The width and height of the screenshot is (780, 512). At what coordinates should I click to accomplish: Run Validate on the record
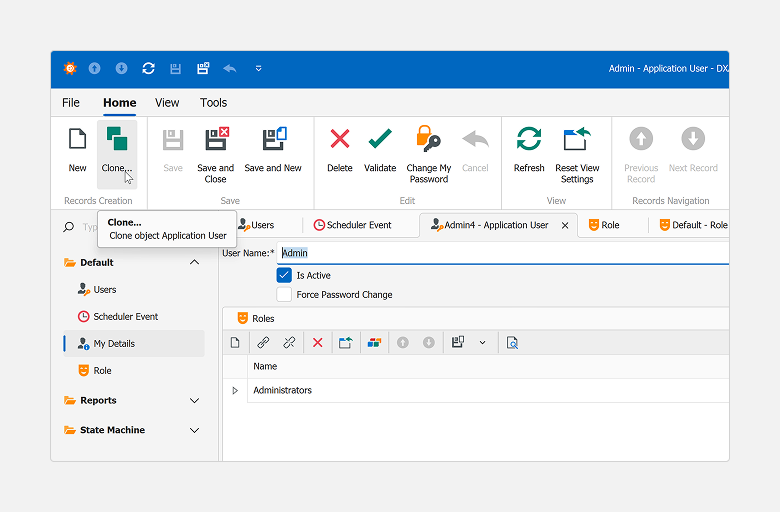380,140
